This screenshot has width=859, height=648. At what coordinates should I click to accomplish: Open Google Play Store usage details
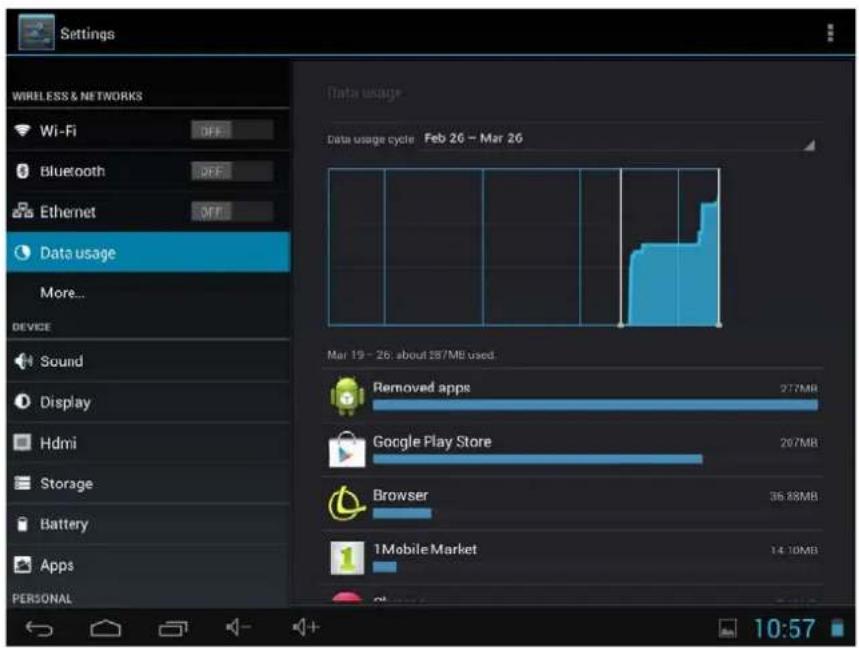[573, 449]
